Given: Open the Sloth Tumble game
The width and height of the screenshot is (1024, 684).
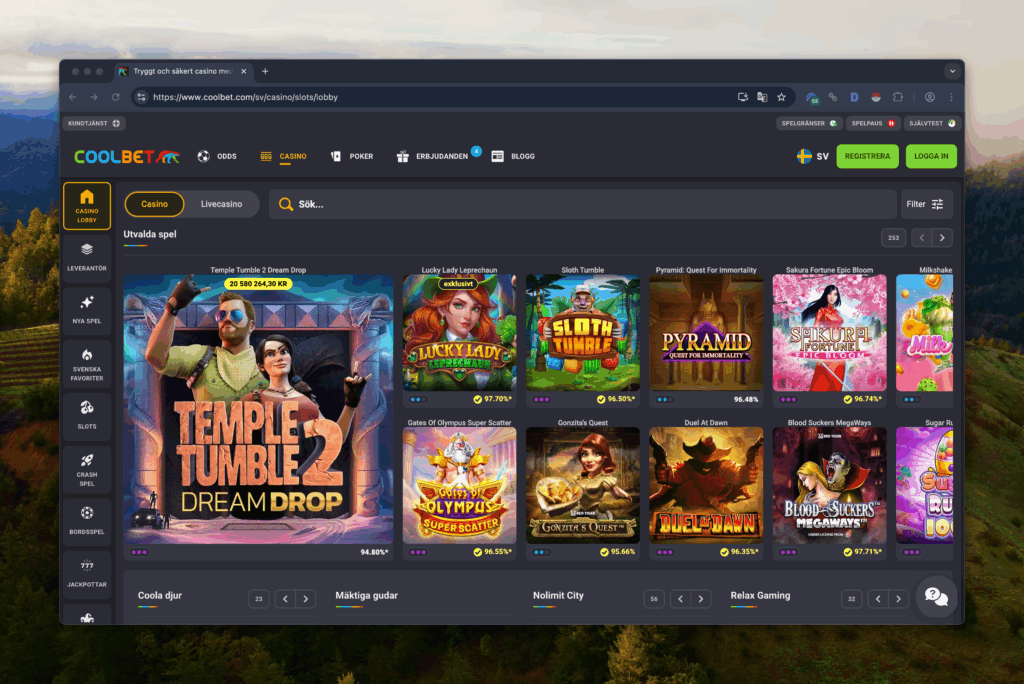Looking at the screenshot, I should (x=583, y=333).
